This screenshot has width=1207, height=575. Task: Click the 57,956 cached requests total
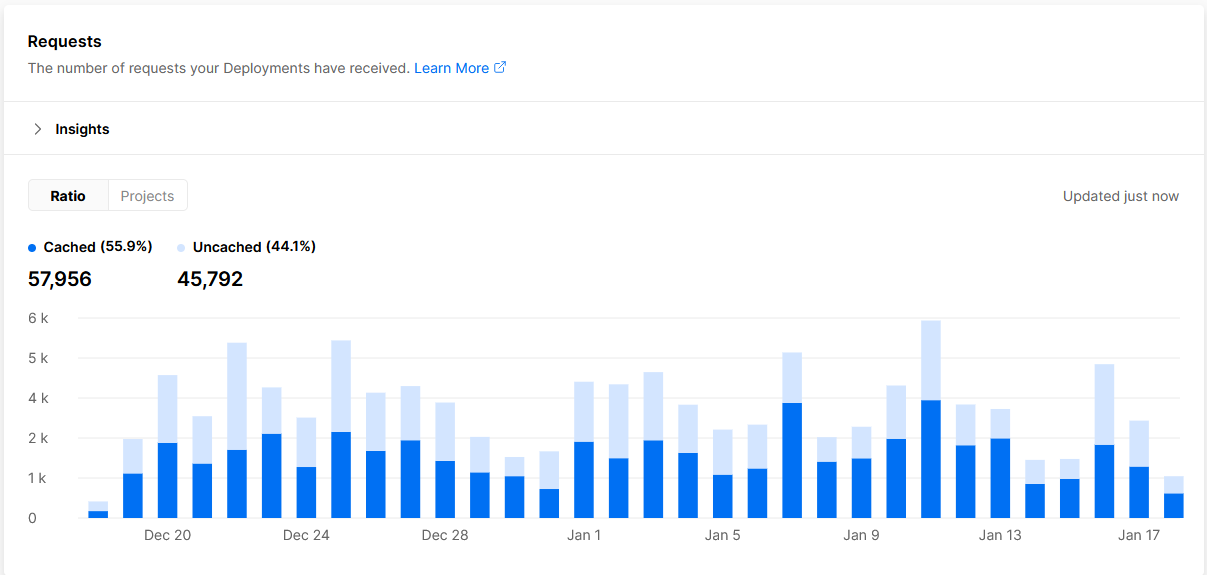60,279
